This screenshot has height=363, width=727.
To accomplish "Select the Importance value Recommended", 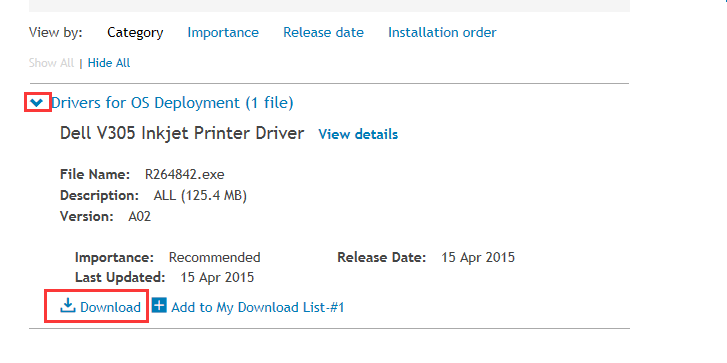I will tap(214, 257).
